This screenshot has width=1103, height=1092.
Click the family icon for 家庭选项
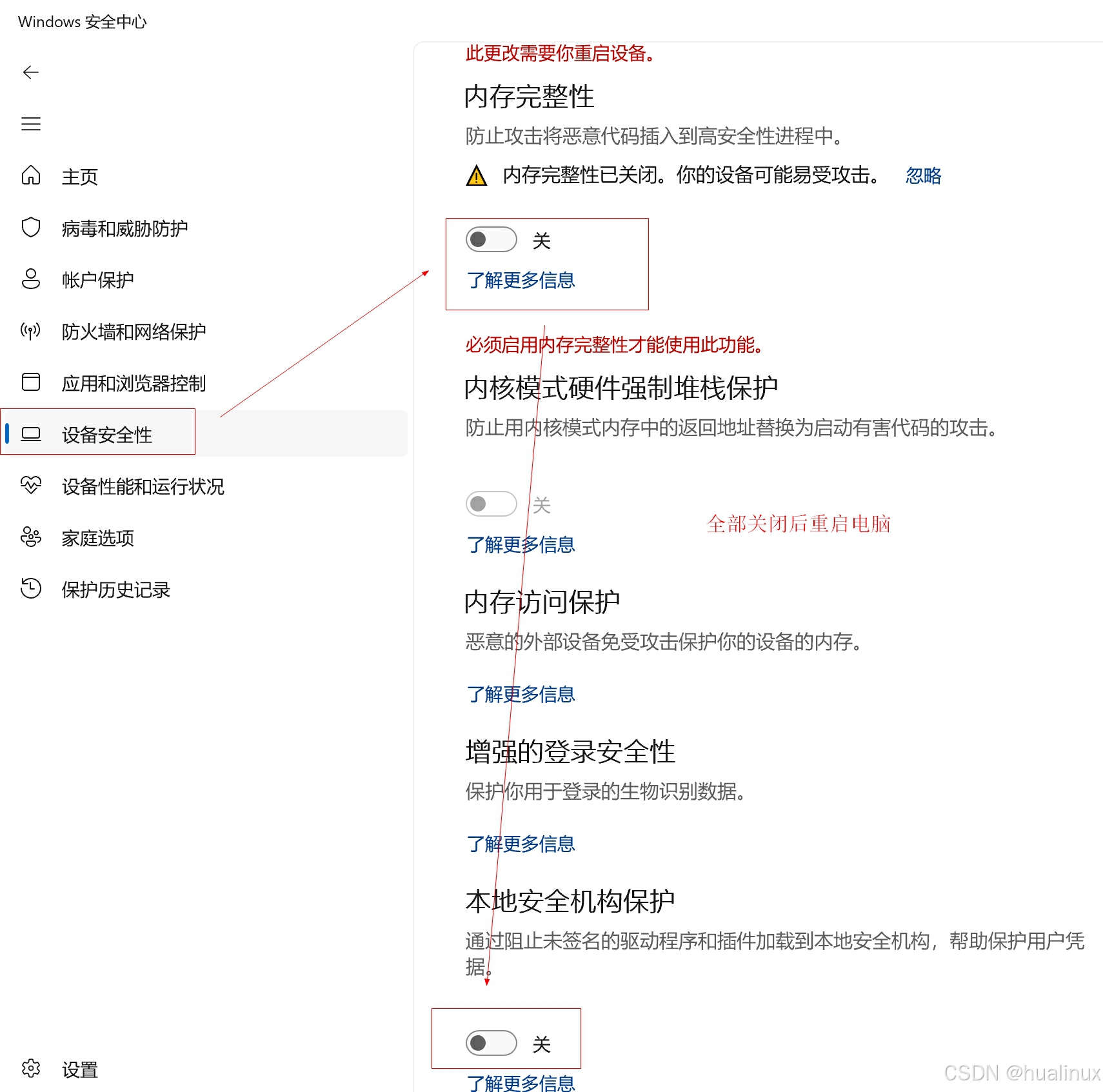(31, 537)
